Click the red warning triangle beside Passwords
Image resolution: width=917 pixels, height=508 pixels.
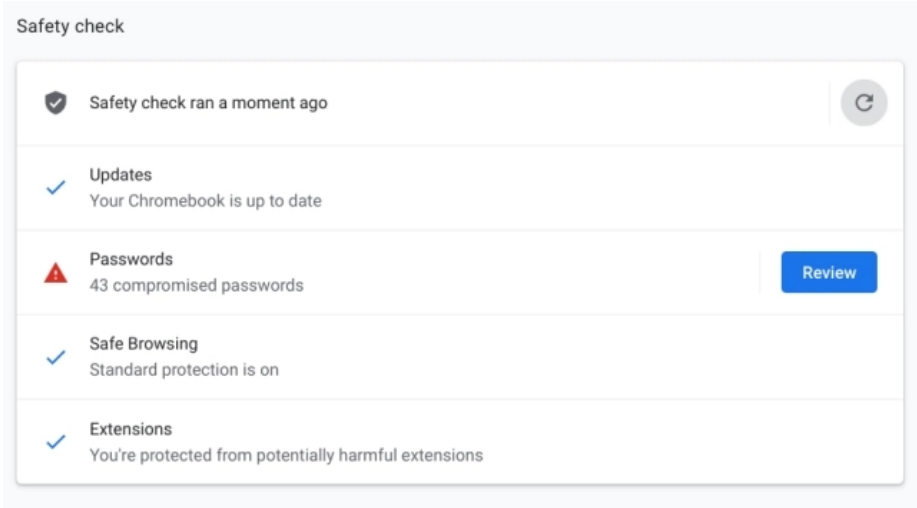click(x=56, y=272)
